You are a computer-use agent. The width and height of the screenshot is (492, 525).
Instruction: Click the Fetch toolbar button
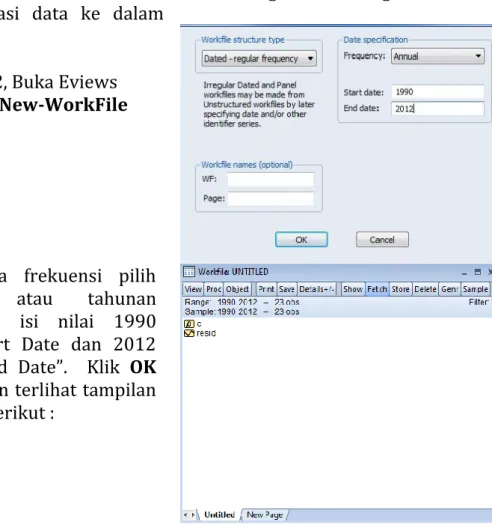(x=377, y=289)
